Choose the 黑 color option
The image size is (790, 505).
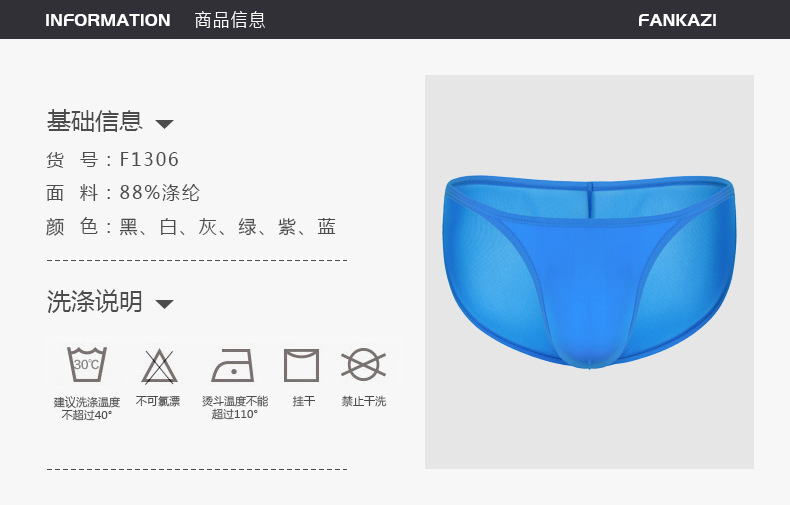click(128, 226)
